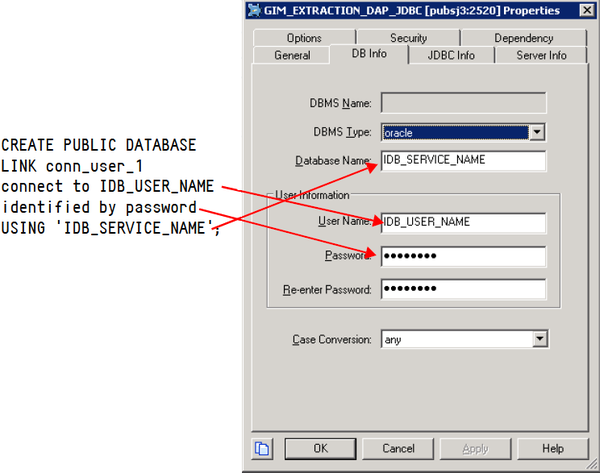600x473 pixels.
Task: Open the Security tab
Action: click(x=409, y=38)
